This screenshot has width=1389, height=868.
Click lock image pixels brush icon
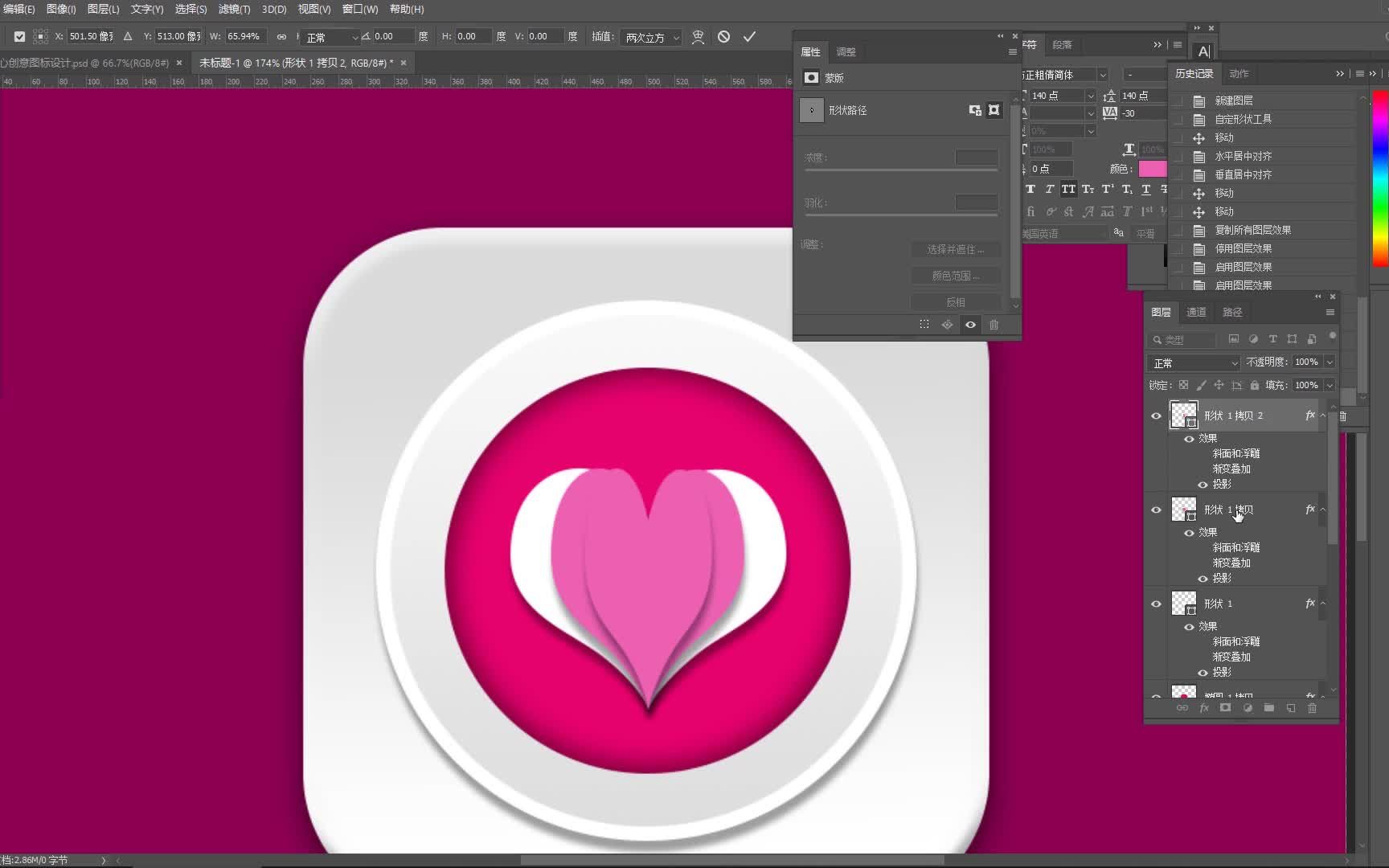pyautogui.click(x=1201, y=386)
